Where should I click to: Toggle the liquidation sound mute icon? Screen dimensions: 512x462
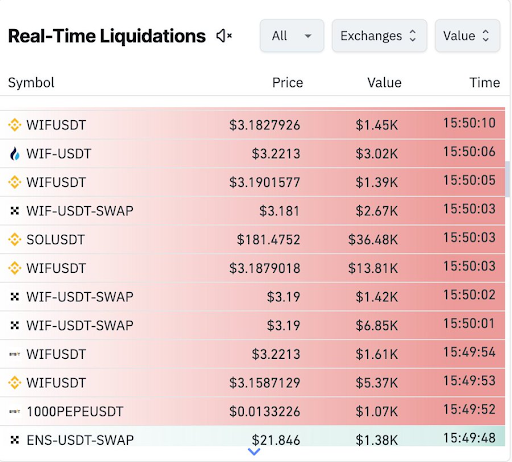pos(224,36)
